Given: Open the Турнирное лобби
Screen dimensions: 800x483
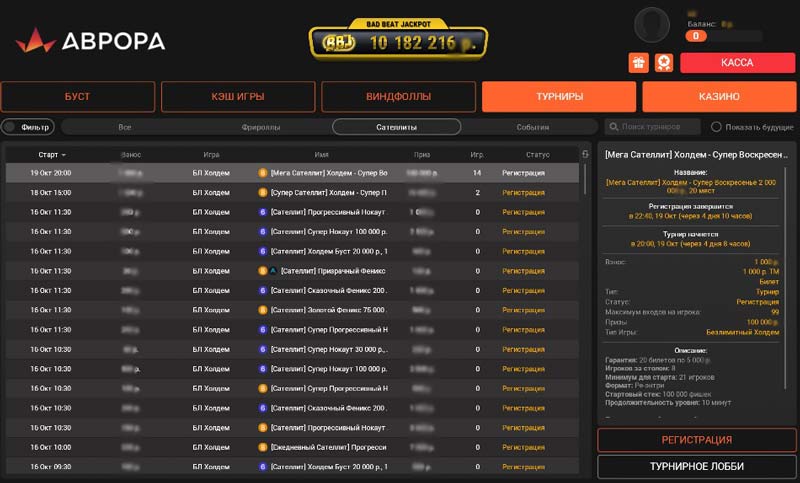Looking at the screenshot, I should 696,467.
